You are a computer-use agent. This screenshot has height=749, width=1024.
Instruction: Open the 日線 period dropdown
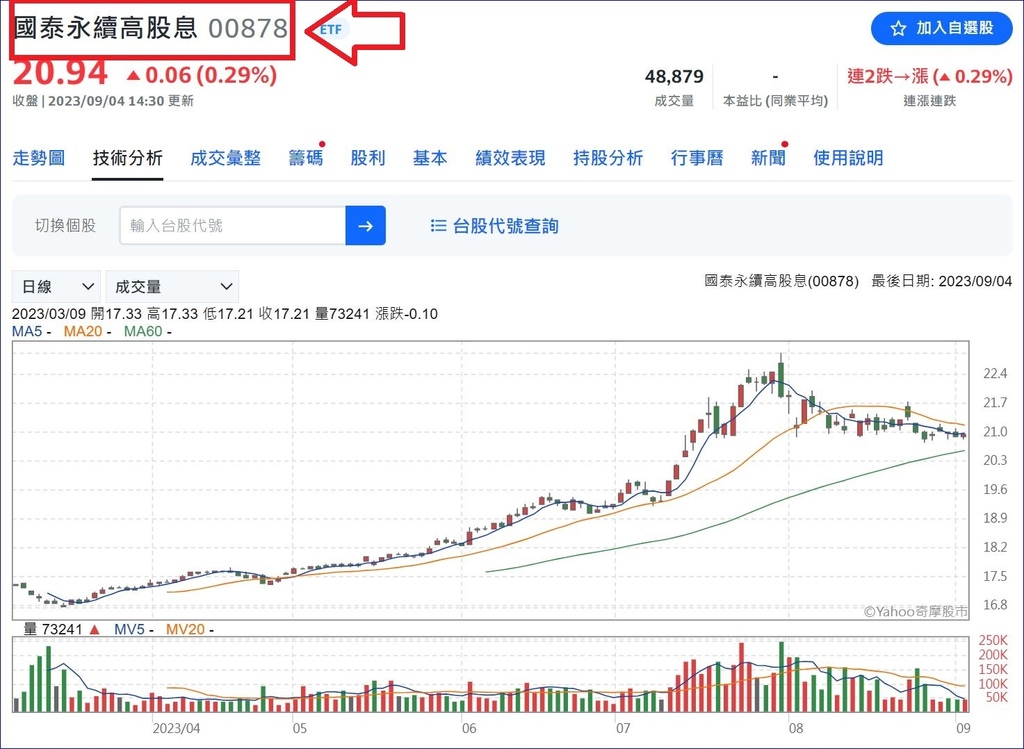point(57,287)
